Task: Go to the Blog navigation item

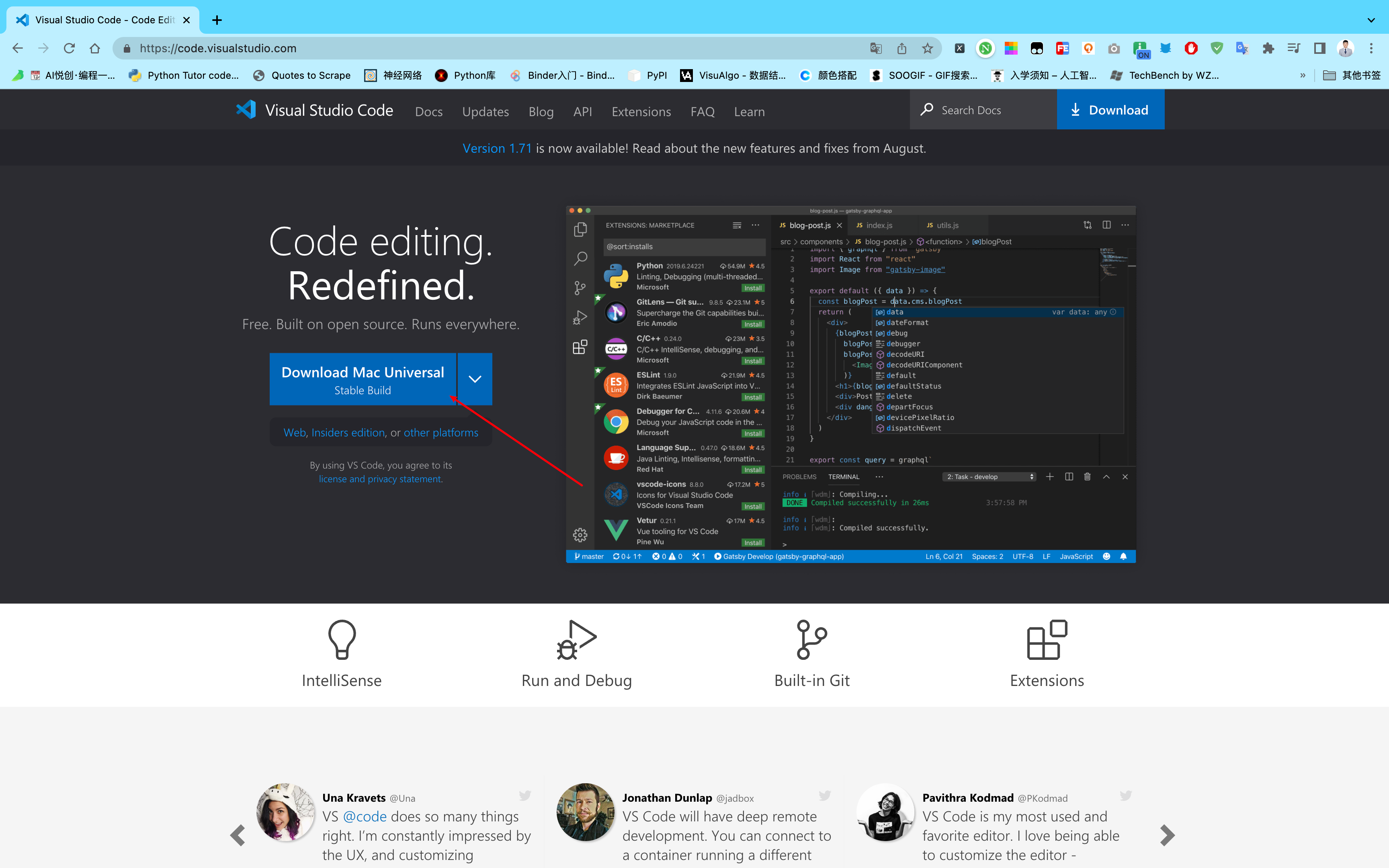Action: pos(541,111)
